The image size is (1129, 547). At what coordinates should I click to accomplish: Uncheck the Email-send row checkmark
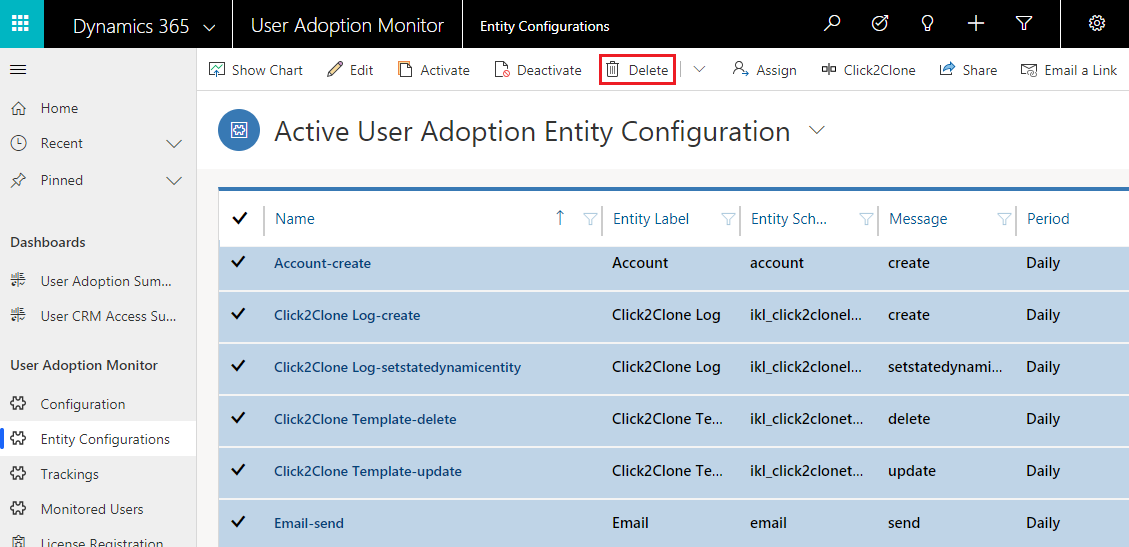tap(238, 522)
